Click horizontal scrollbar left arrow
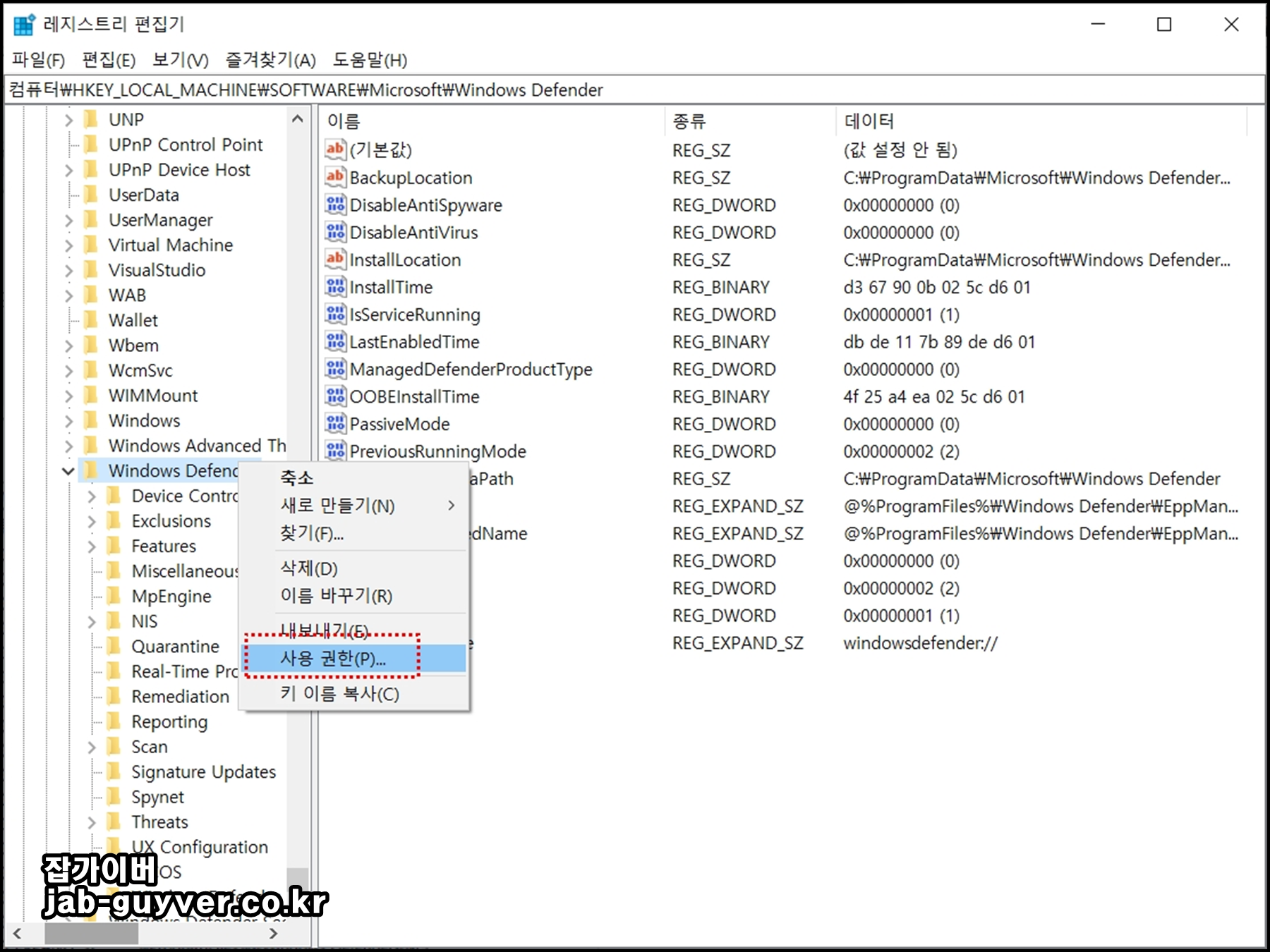The width and height of the screenshot is (1270, 952). (x=17, y=933)
